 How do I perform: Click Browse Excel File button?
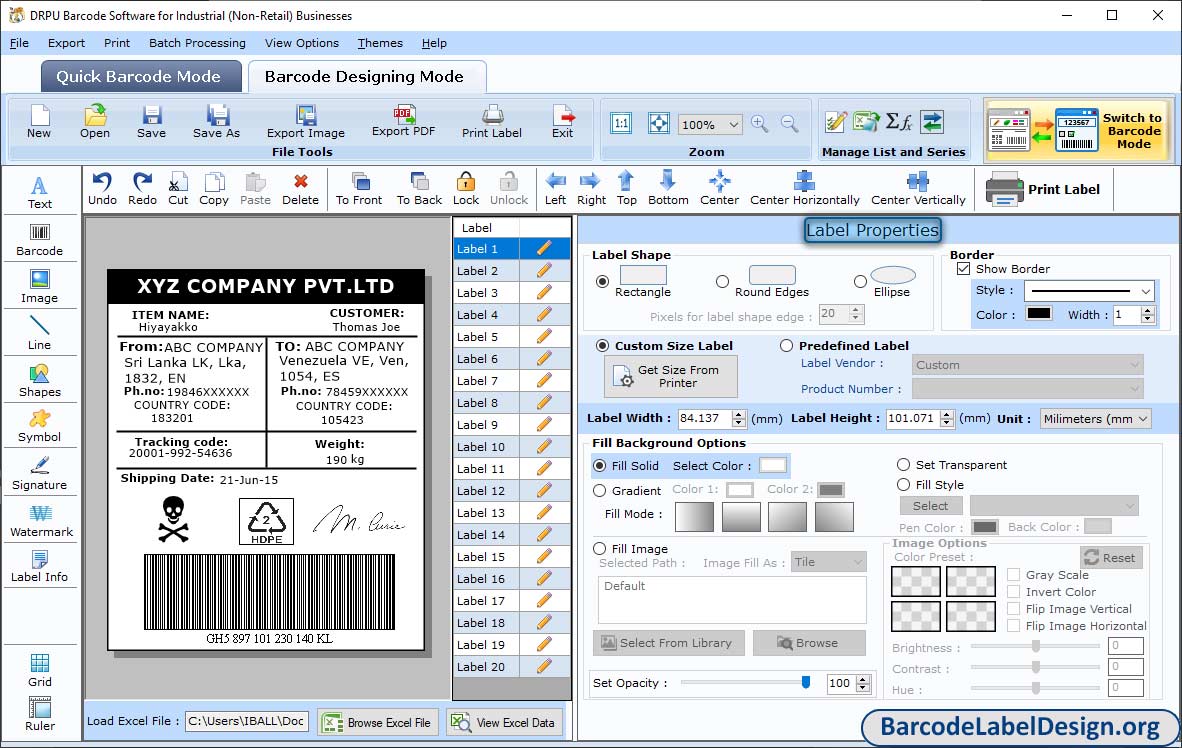click(x=378, y=722)
